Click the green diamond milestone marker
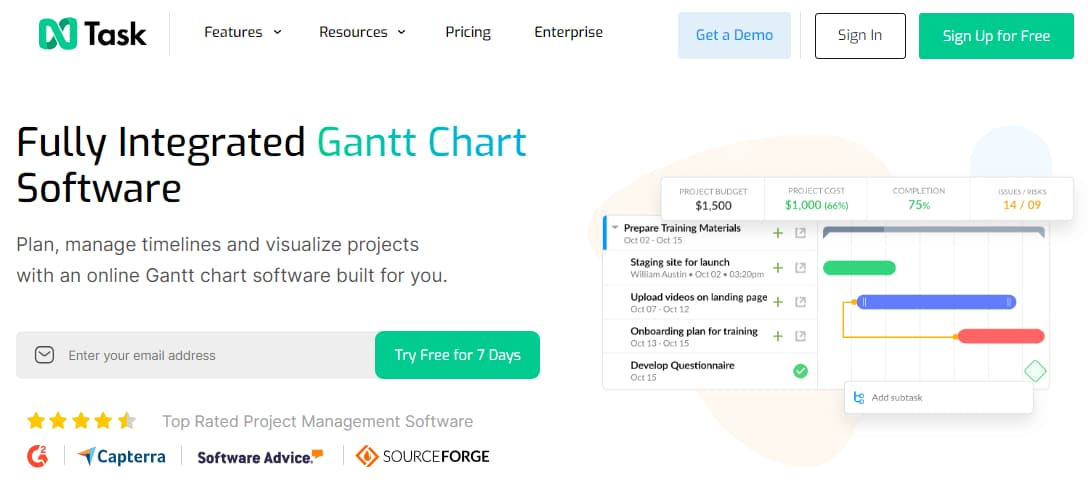This screenshot has height=500, width=1088. (1035, 370)
